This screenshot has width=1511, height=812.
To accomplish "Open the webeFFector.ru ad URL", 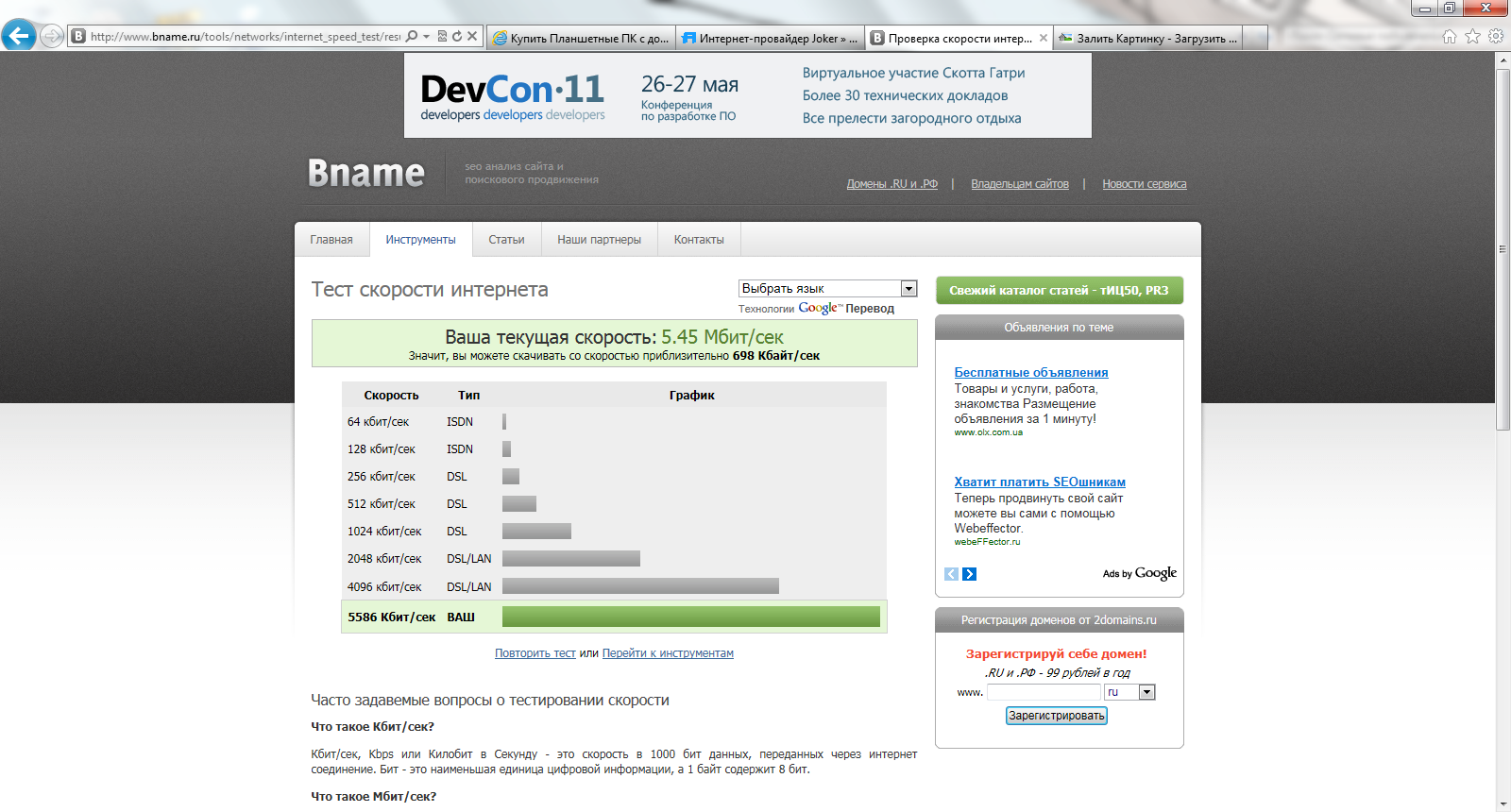I will click(x=987, y=542).
